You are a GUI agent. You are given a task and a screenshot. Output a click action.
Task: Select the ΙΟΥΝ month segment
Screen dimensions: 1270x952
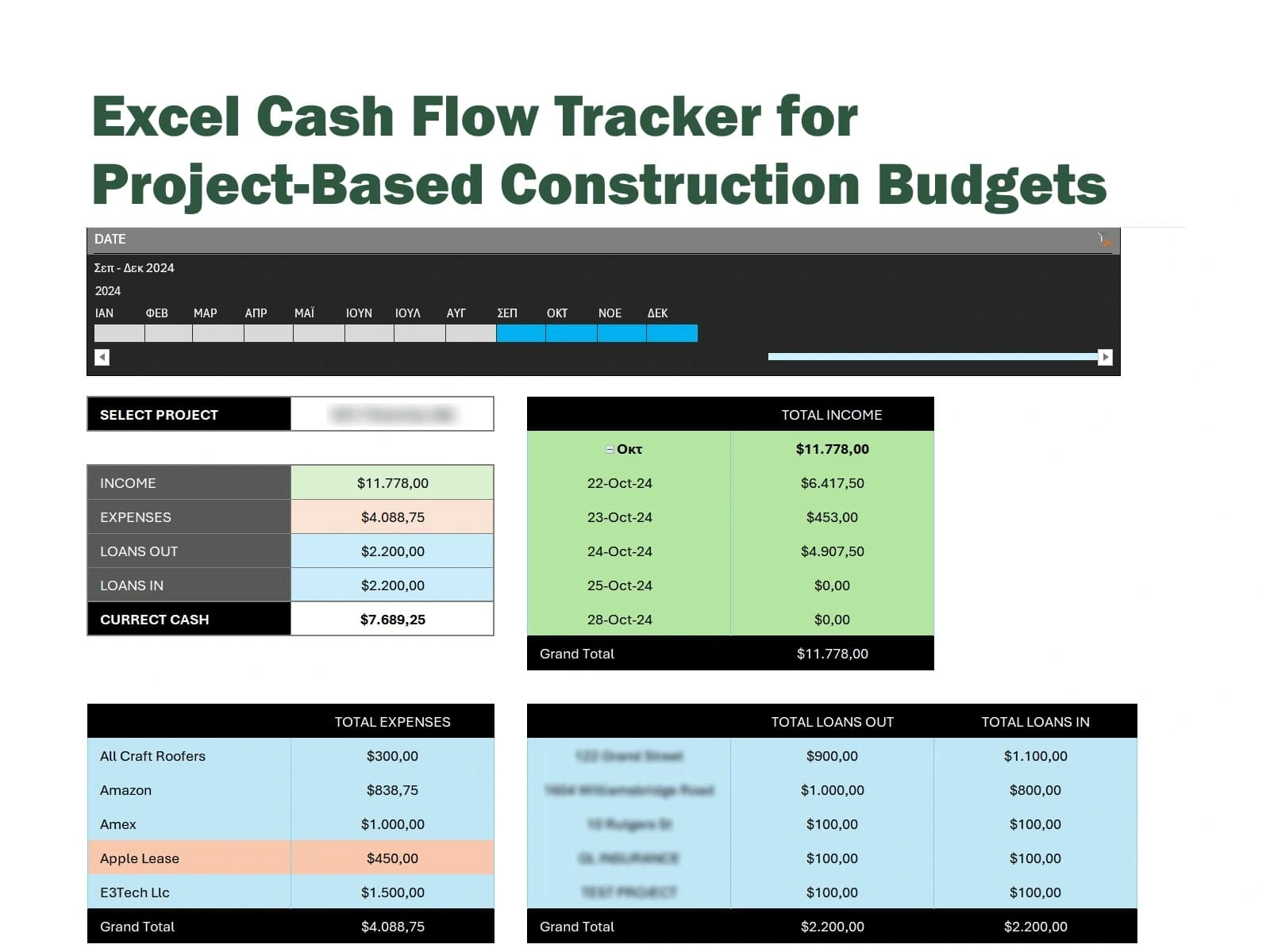(x=369, y=333)
